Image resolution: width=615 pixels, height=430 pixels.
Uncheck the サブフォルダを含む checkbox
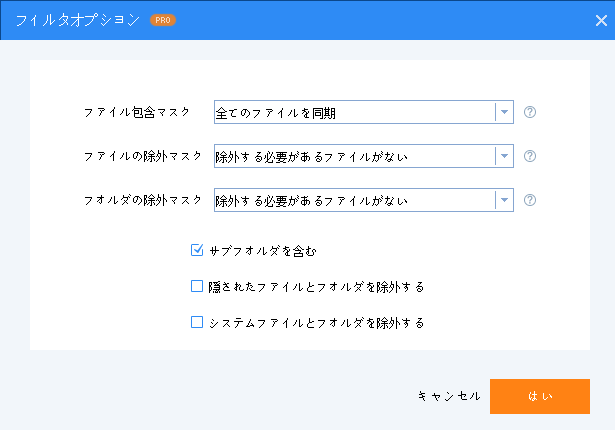tap(197, 250)
